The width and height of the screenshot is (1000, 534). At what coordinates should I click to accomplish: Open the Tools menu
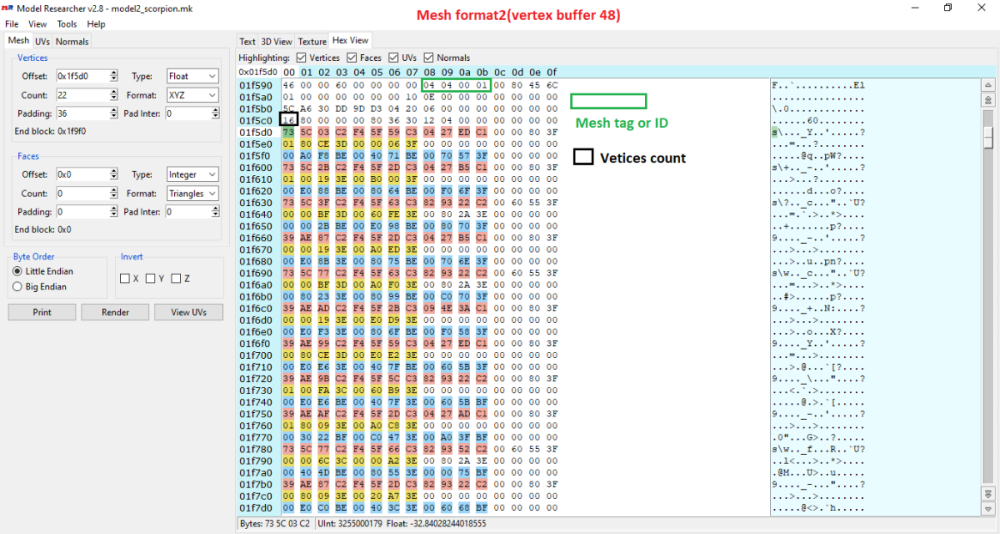pos(67,24)
